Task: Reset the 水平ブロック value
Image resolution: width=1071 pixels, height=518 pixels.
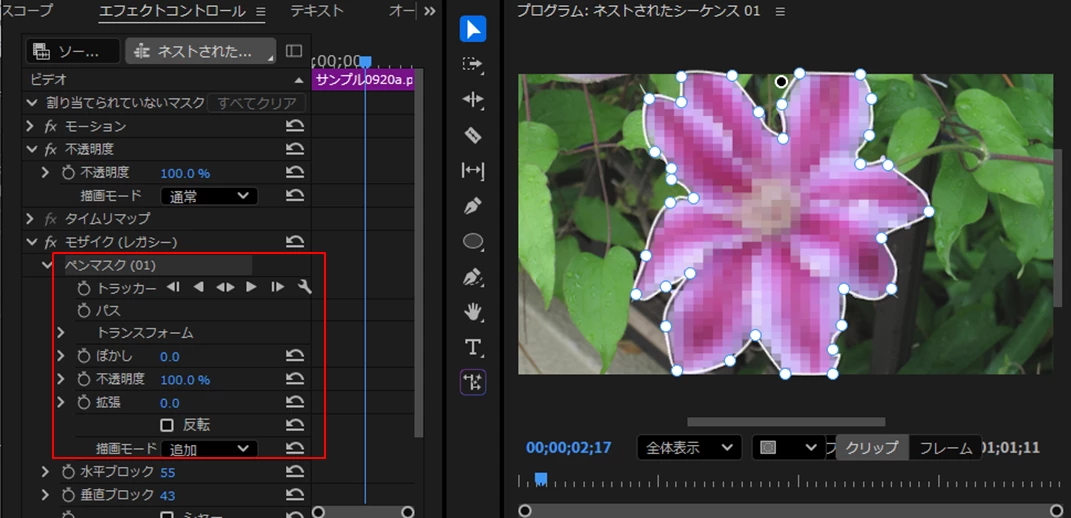Action: 294,472
